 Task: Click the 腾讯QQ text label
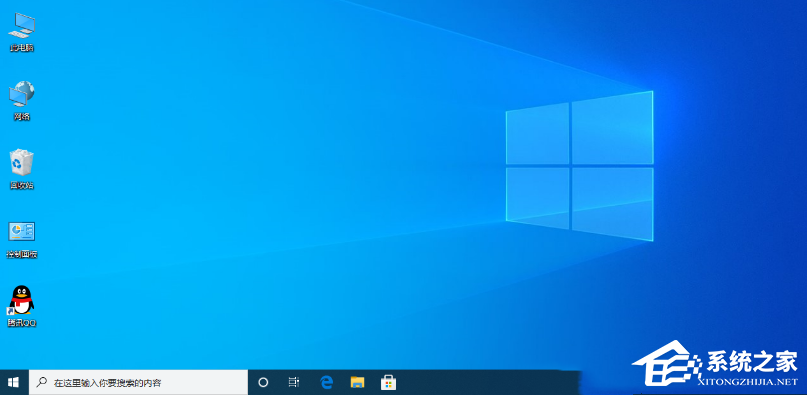22,323
